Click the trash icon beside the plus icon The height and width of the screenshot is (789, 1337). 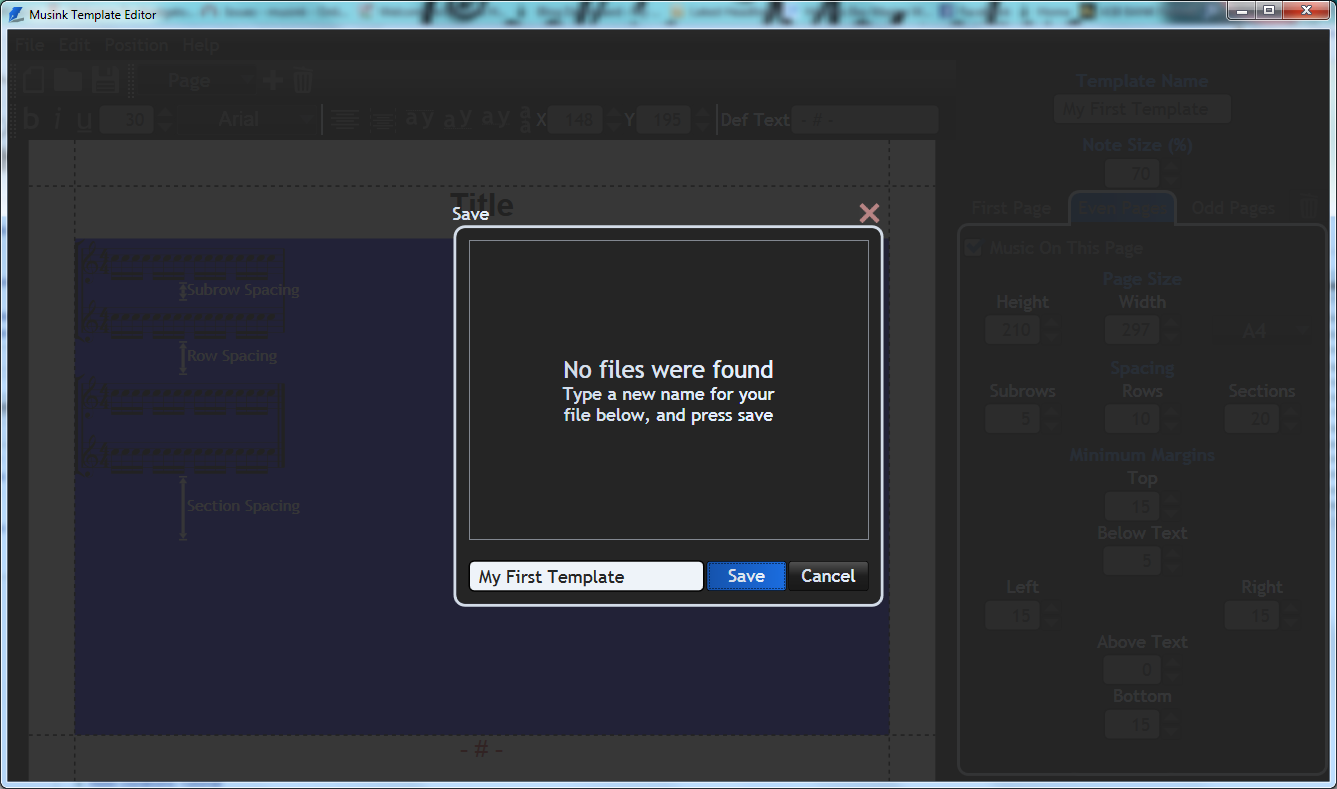pyautogui.click(x=302, y=81)
